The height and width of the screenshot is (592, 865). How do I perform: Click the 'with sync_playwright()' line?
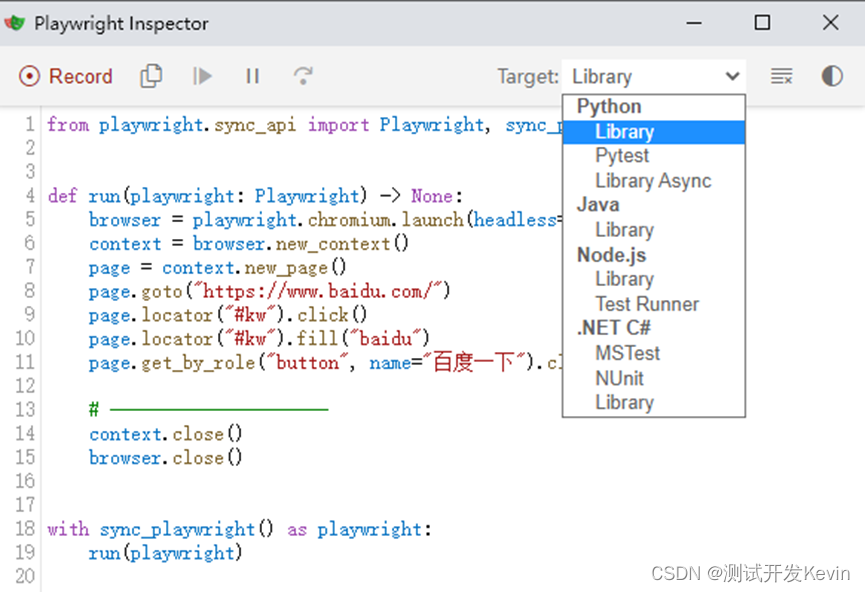[x=239, y=529]
